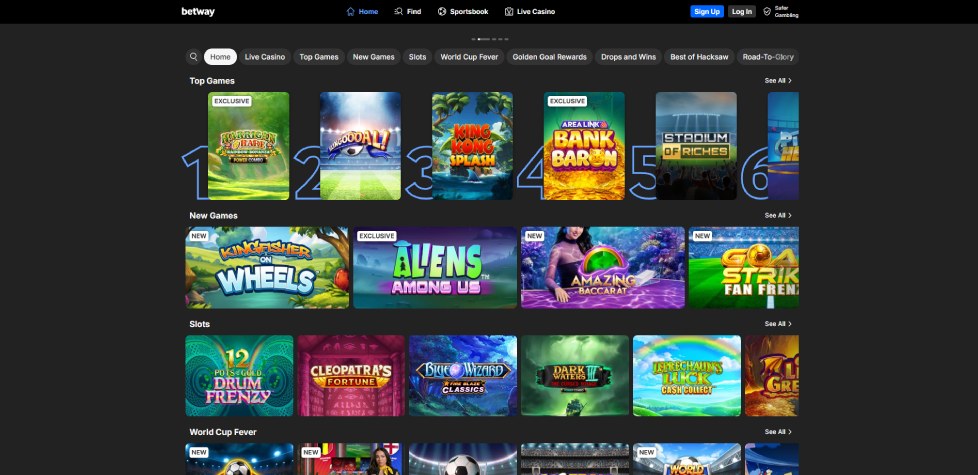Image resolution: width=978 pixels, height=475 pixels.
Task: Click the active carousel indicator dot
Action: tap(483, 39)
